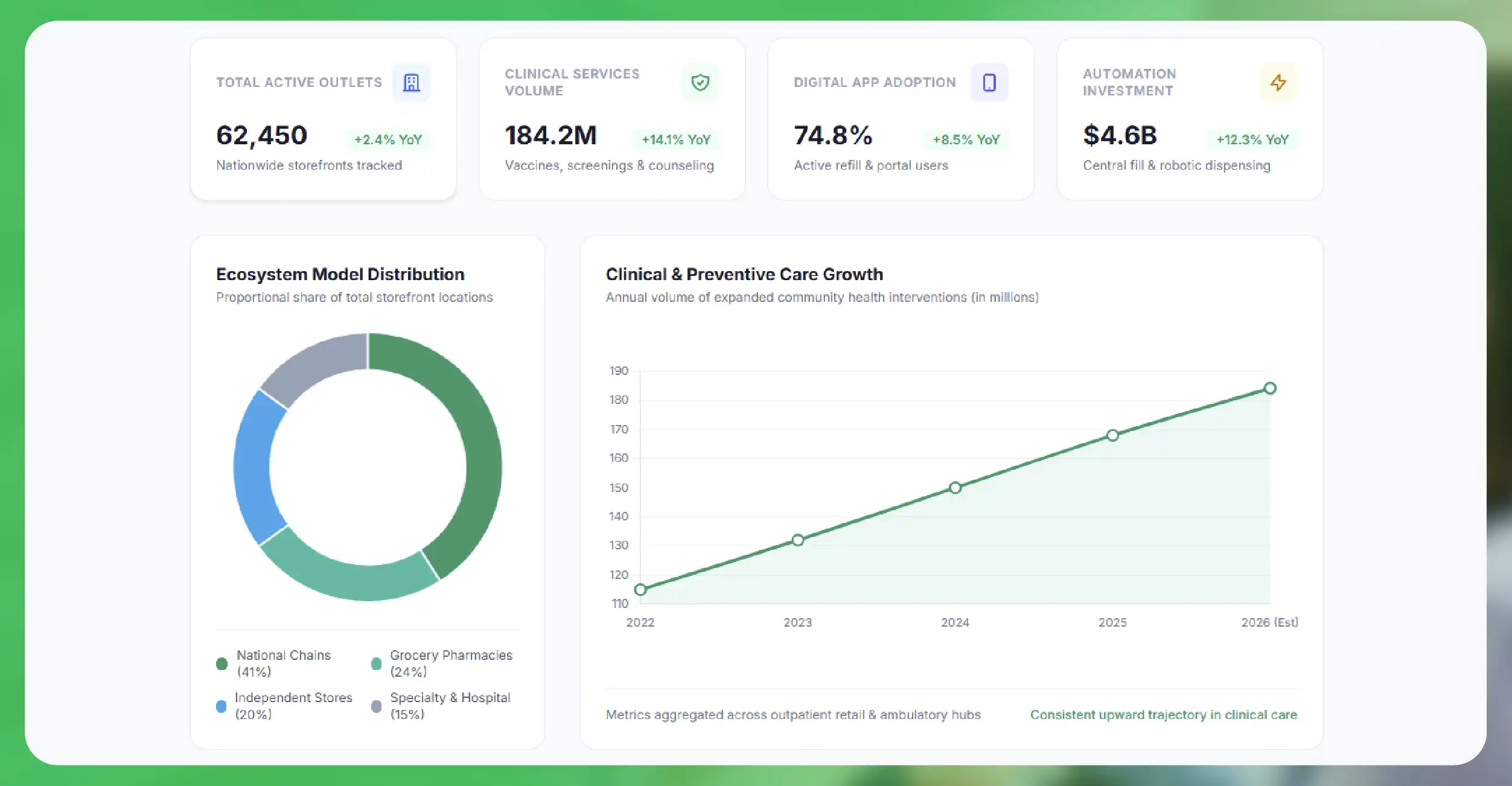Click the shield check icon for Clinical Services
The height and width of the screenshot is (786, 1512).
coord(700,83)
